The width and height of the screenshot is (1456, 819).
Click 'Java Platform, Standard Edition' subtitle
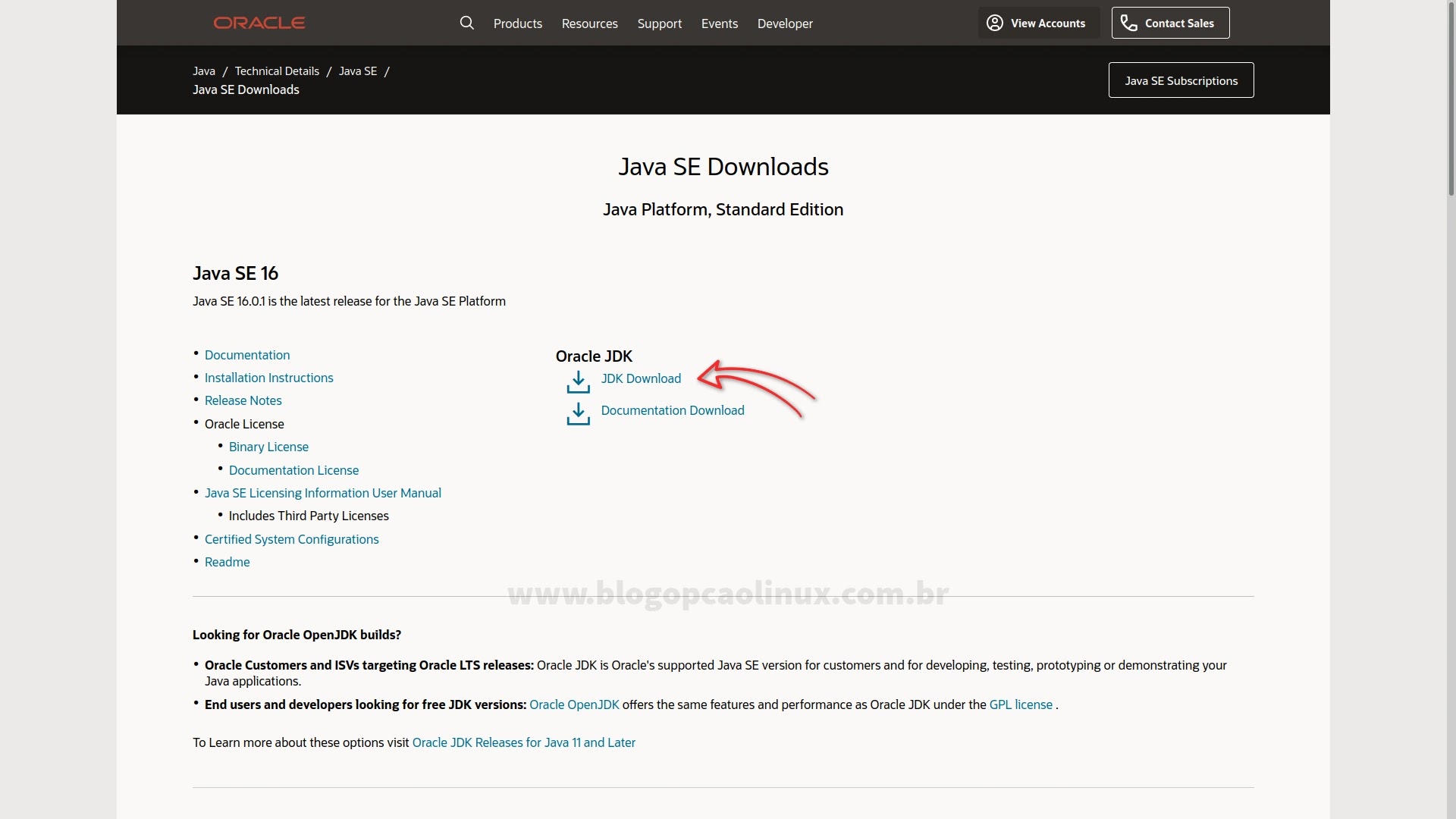click(723, 209)
